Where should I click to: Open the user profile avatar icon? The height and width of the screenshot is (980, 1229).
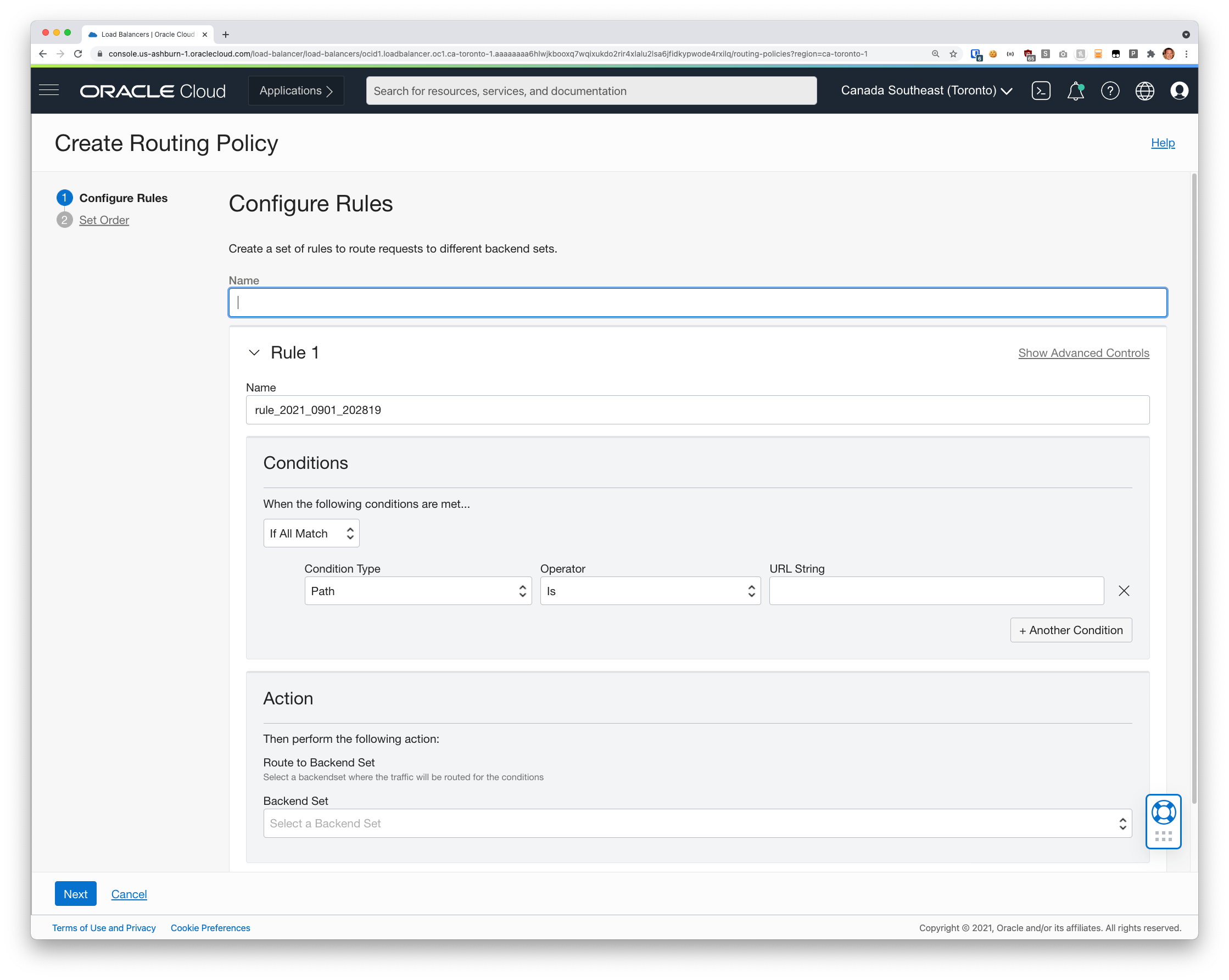click(1179, 91)
